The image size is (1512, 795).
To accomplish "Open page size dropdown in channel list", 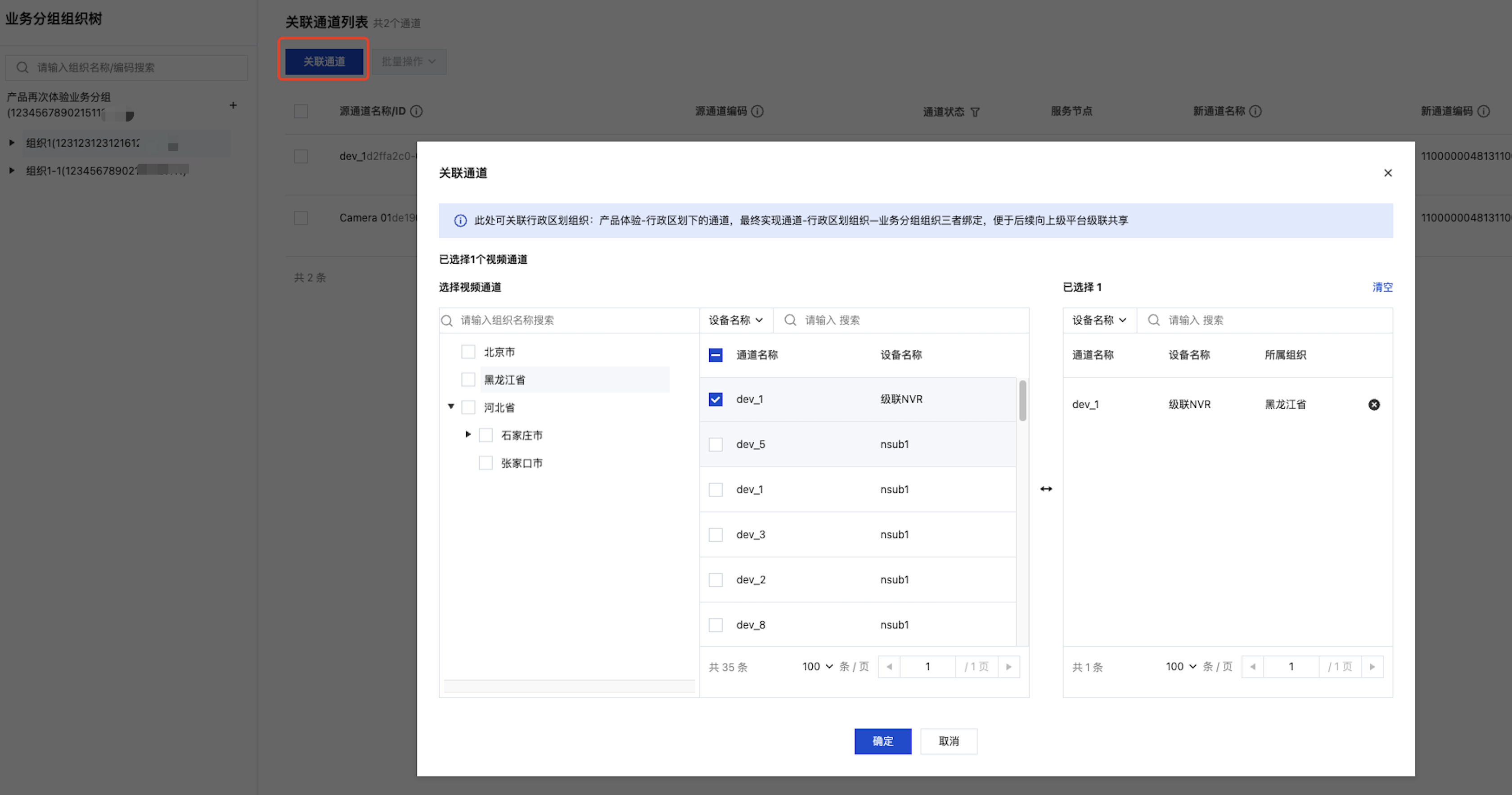I will [x=817, y=666].
